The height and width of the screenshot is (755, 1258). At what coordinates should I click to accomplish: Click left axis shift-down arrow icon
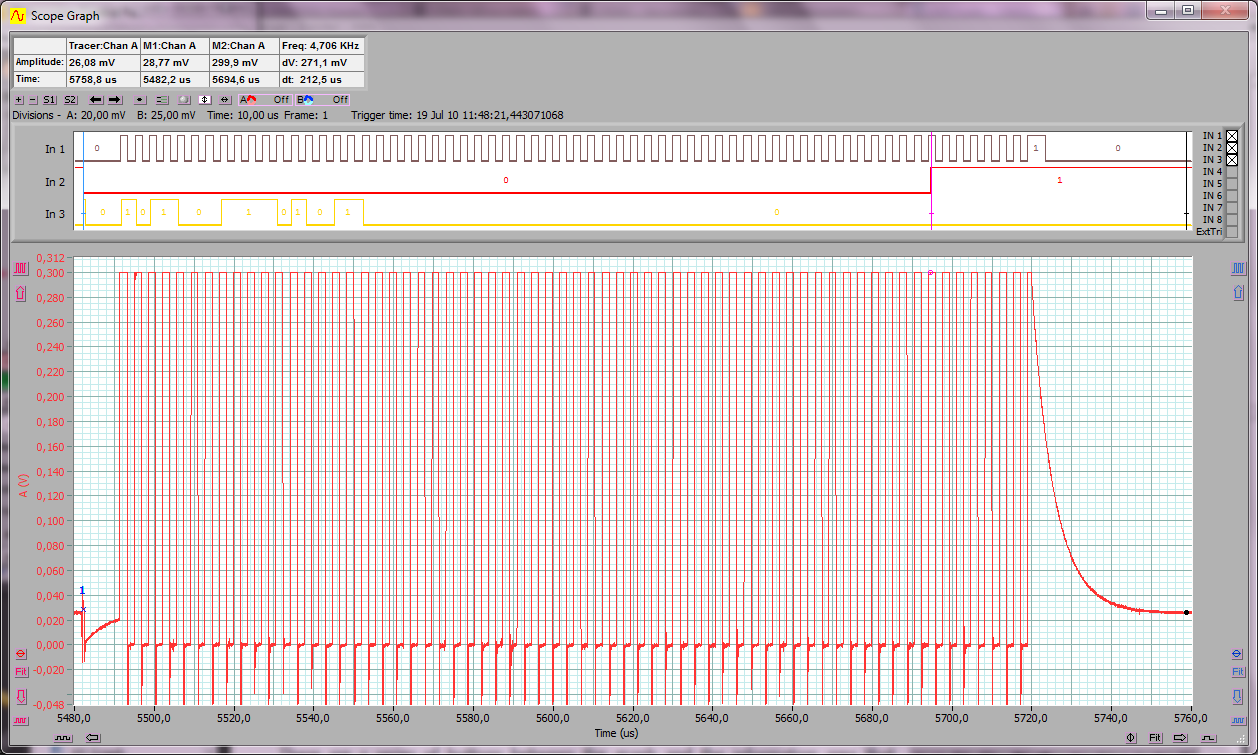pyautogui.click(x=20, y=696)
